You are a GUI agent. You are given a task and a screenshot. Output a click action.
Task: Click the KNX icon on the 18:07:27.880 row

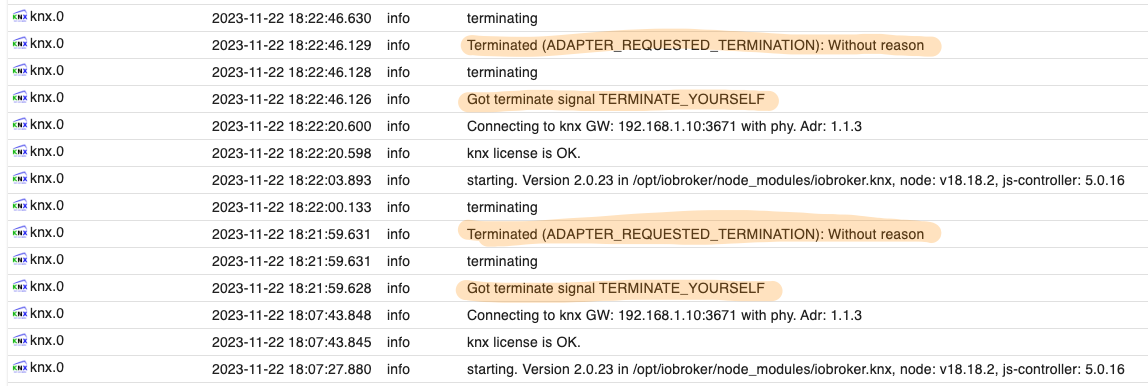[x=20, y=368]
